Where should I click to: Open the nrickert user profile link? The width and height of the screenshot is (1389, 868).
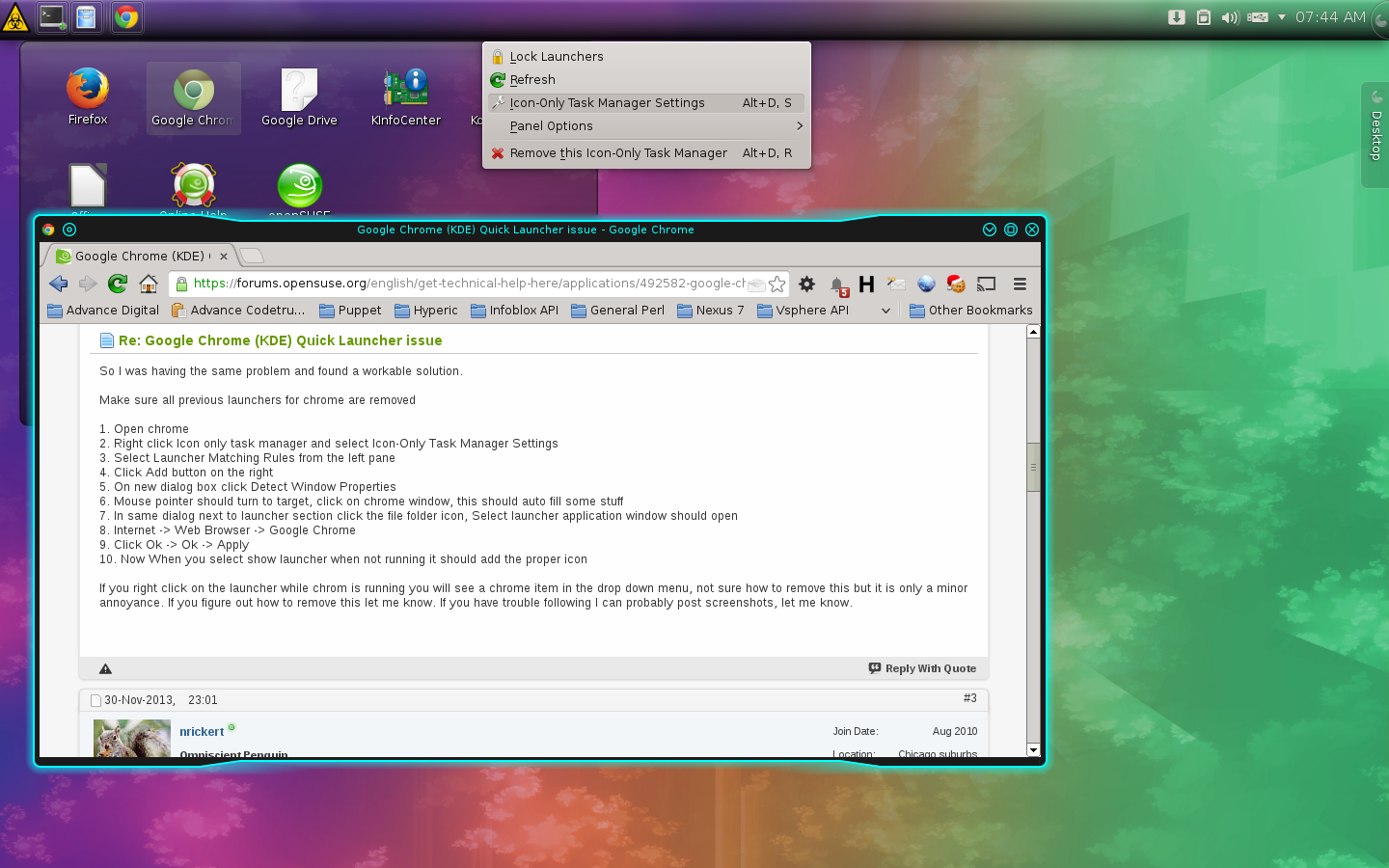click(202, 732)
